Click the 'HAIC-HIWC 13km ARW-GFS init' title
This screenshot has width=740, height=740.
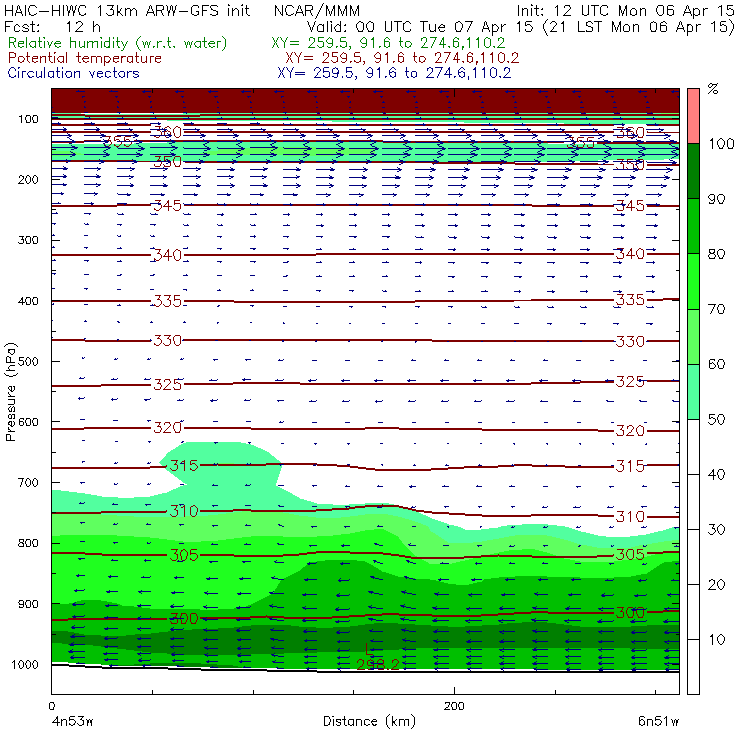pyautogui.click(x=127, y=10)
